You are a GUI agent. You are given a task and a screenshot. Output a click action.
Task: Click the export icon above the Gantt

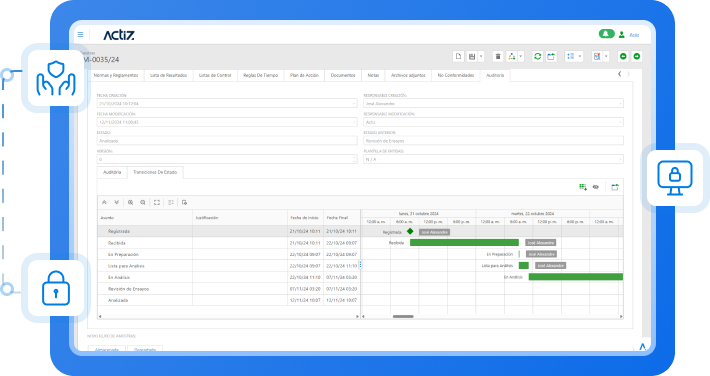coord(615,187)
